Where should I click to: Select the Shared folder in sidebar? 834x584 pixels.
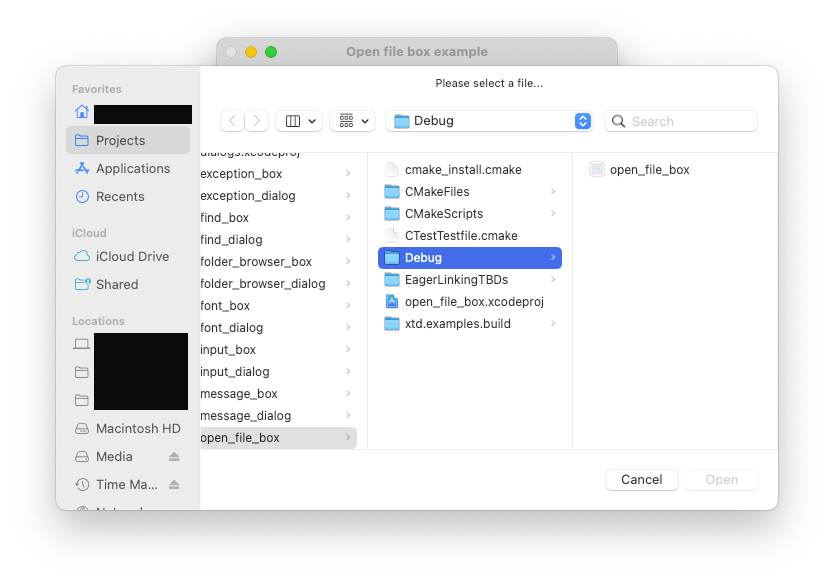point(116,284)
